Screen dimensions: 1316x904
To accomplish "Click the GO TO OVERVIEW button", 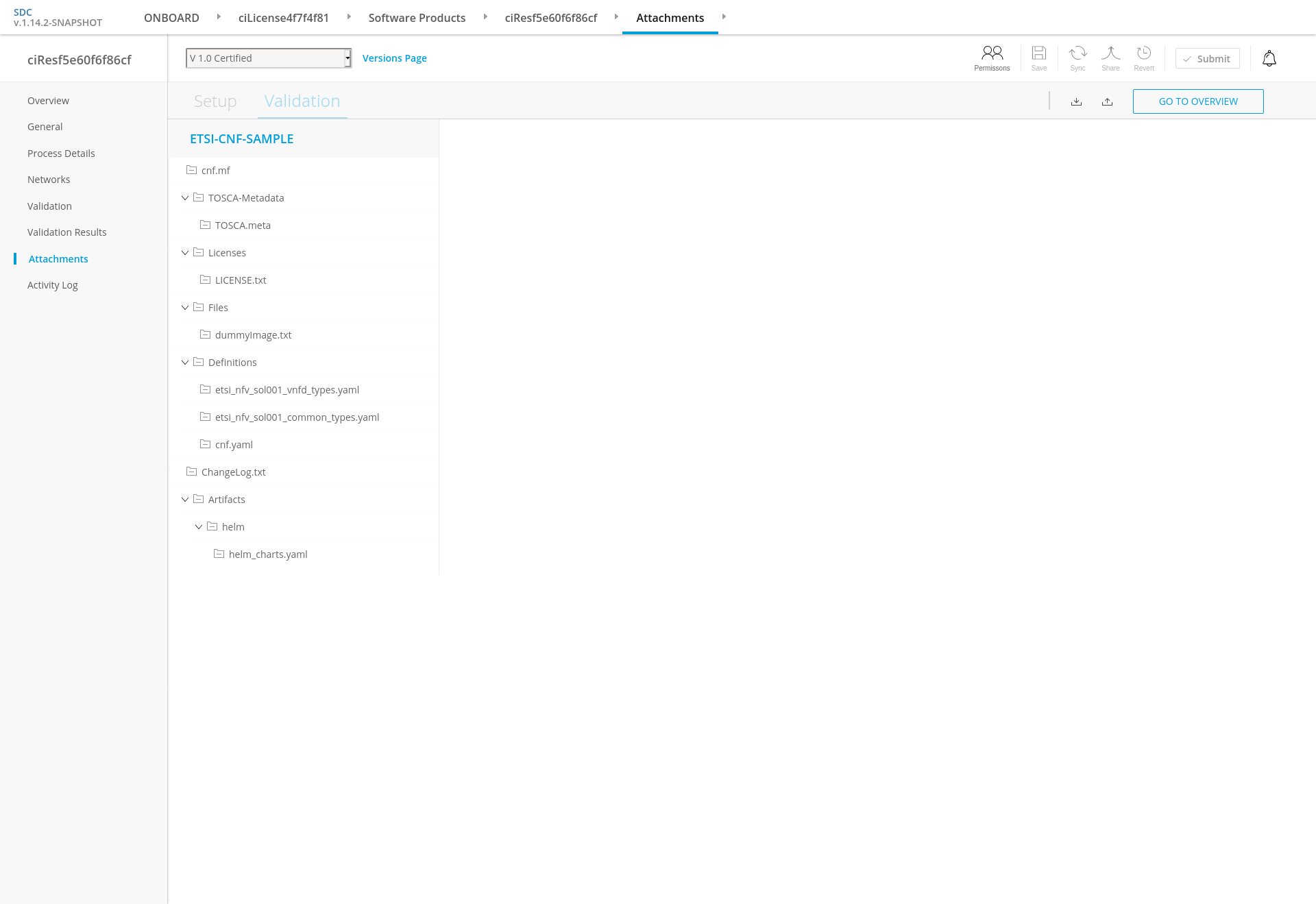I will (x=1198, y=101).
